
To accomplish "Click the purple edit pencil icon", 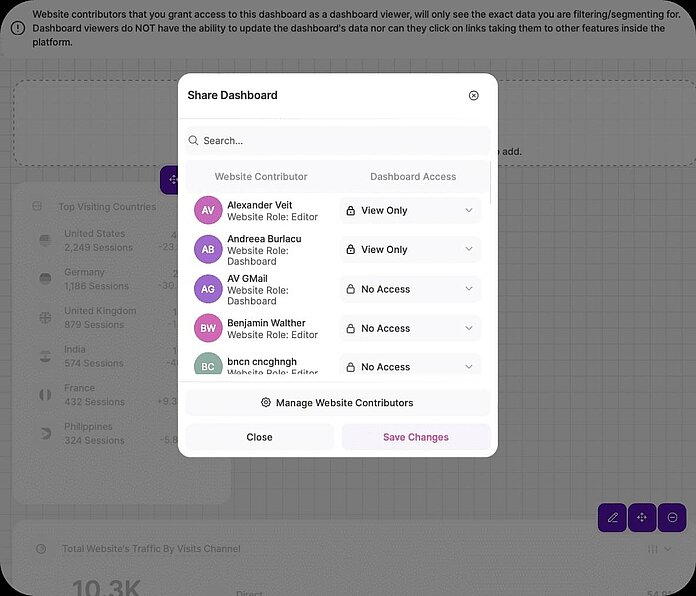I will 612,518.
